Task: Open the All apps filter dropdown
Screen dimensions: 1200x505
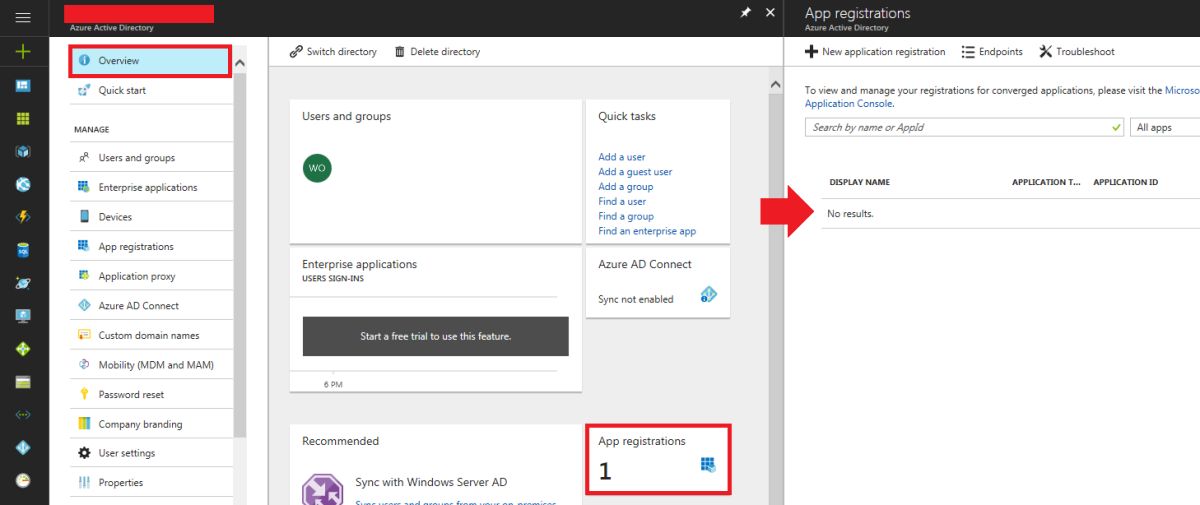Action: (x=1164, y=128)
